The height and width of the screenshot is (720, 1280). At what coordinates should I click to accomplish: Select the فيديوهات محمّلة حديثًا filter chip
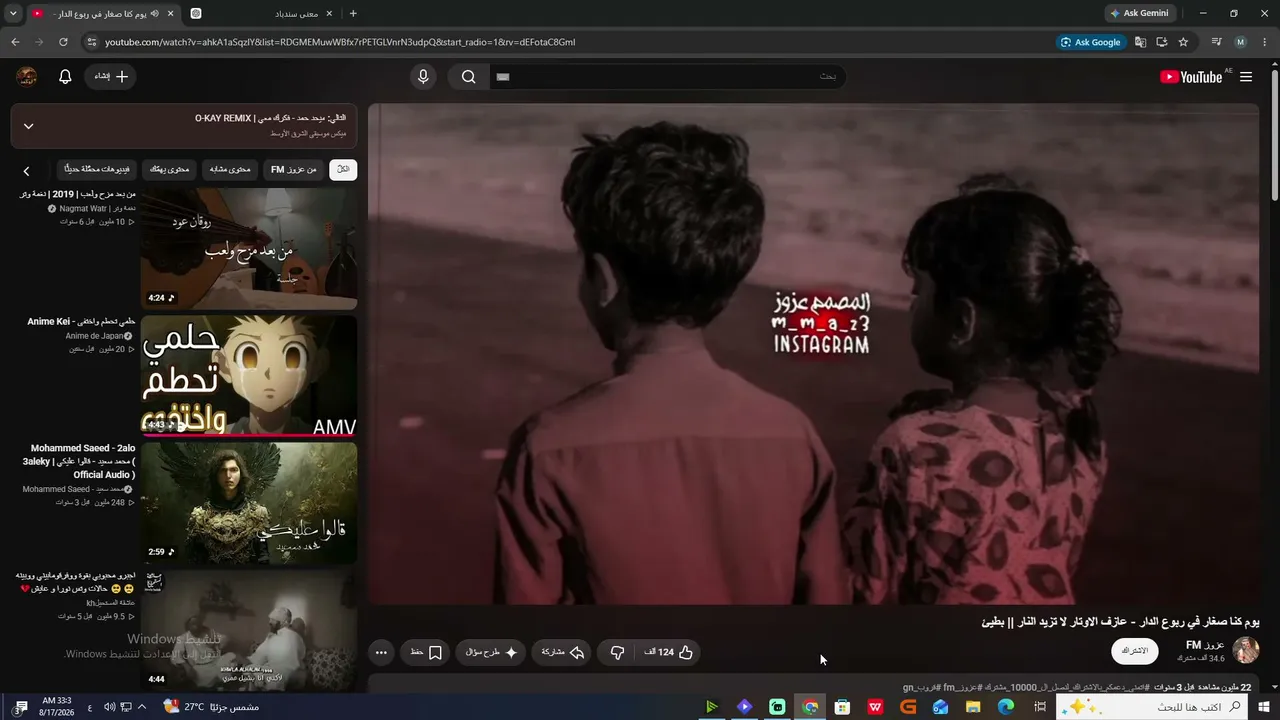coord(96,170)
